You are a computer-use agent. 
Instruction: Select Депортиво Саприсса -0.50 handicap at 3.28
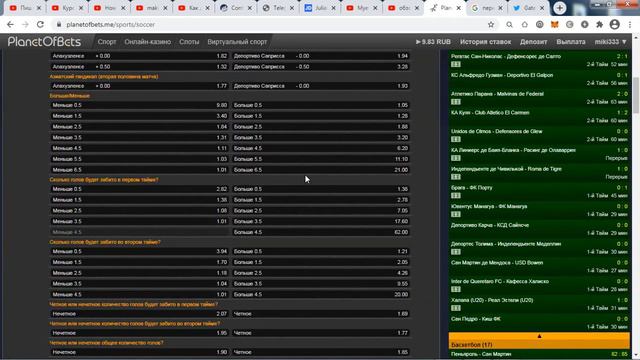point(321,67)
